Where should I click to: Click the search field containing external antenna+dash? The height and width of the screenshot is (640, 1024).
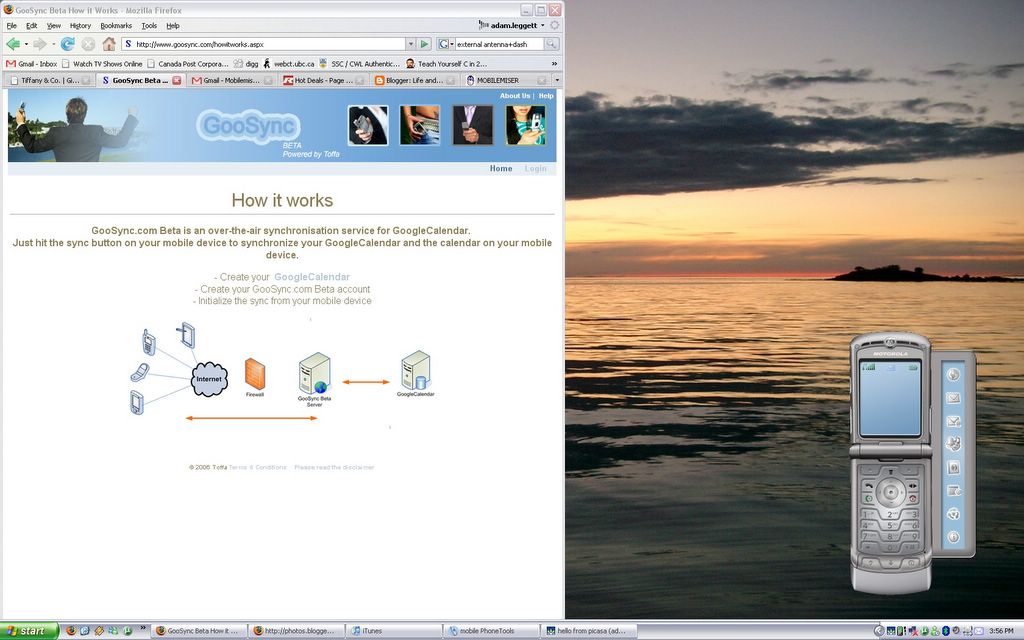499,44
